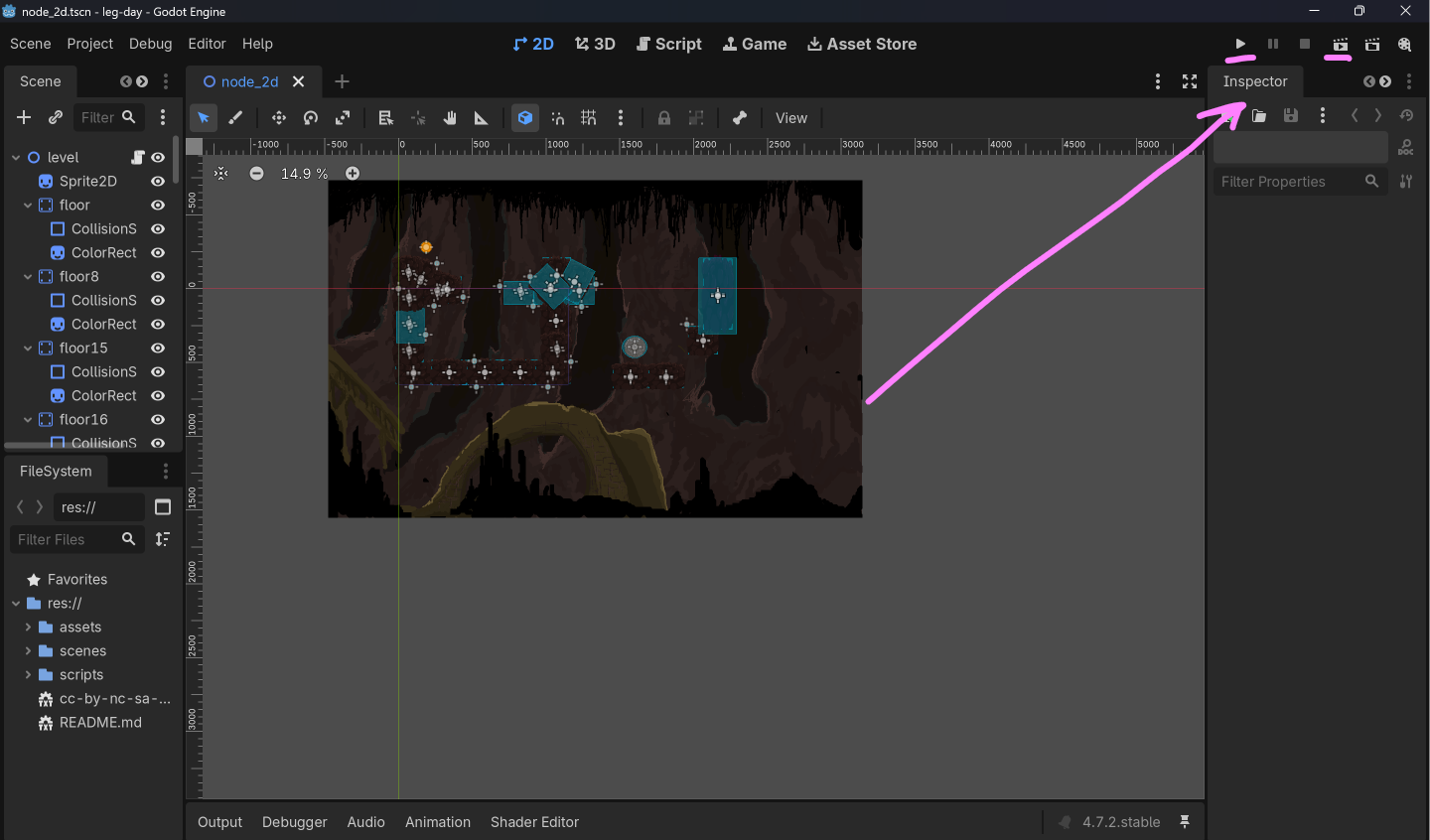Open the View menu in canvas toolbar

pos(791,118)
